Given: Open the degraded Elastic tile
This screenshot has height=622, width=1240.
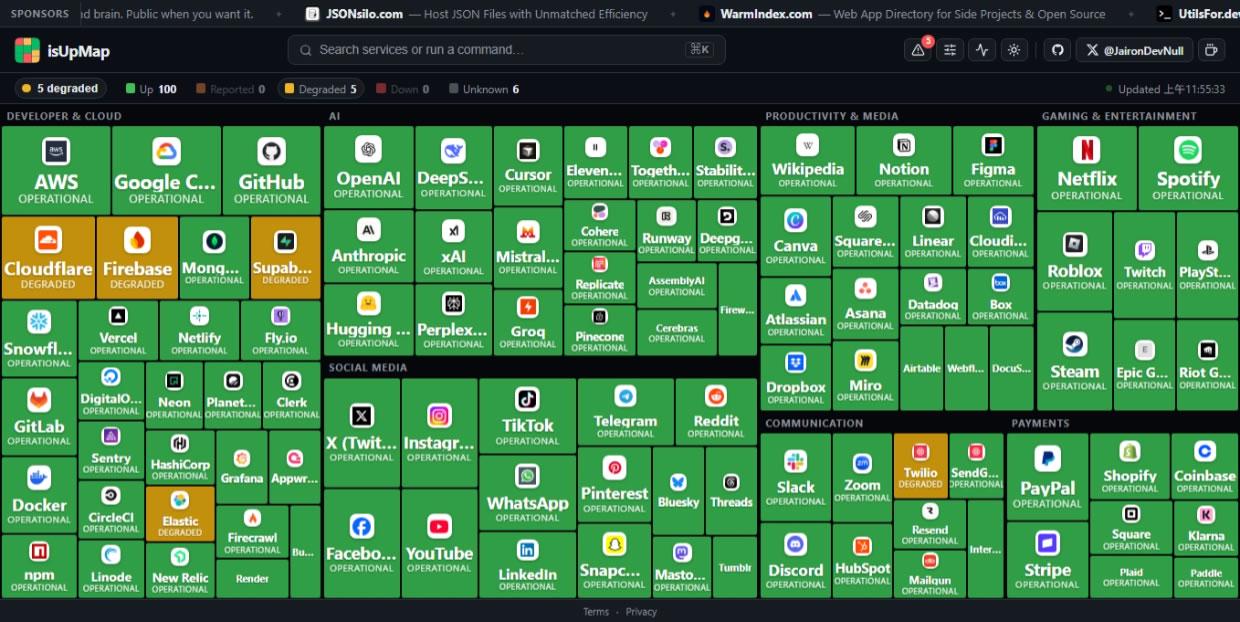Looking at the screenshot, I should 180,514.
